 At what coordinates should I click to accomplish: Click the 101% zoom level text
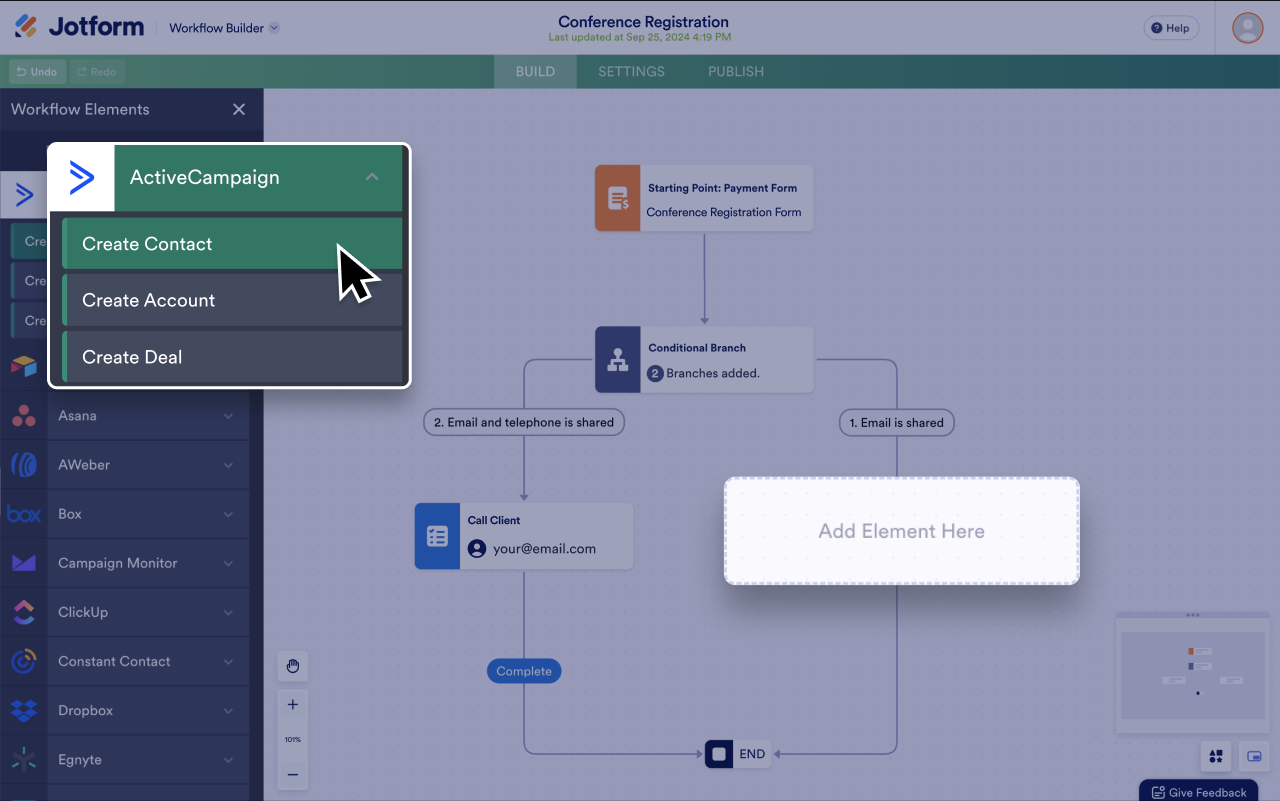coord(293,739)
